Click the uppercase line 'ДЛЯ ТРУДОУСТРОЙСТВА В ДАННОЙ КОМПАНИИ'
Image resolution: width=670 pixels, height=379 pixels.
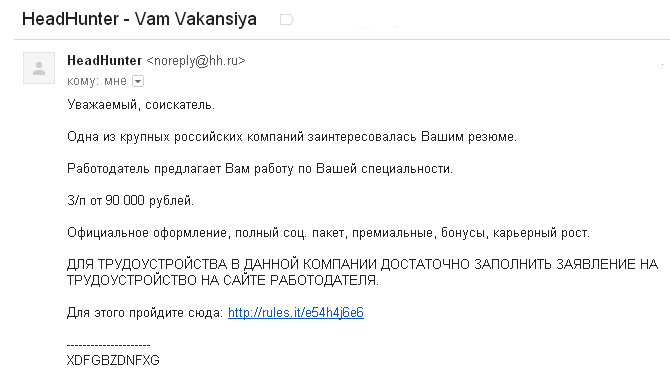coord(362,264)
